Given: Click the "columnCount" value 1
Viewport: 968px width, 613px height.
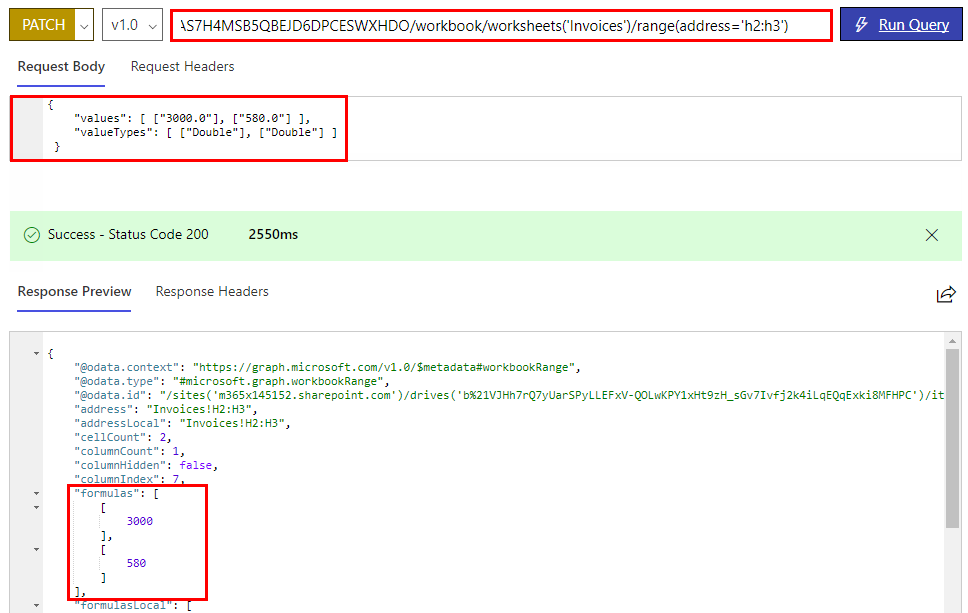Looking at the screenshot, I should (x=176, y=451).
